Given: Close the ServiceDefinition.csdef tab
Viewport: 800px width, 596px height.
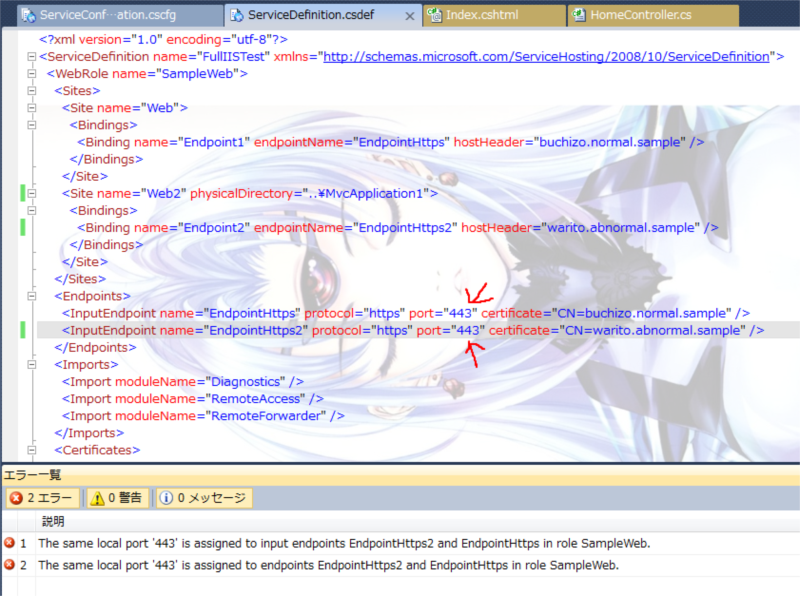Looking at the screenshot, I should [409, 16].
